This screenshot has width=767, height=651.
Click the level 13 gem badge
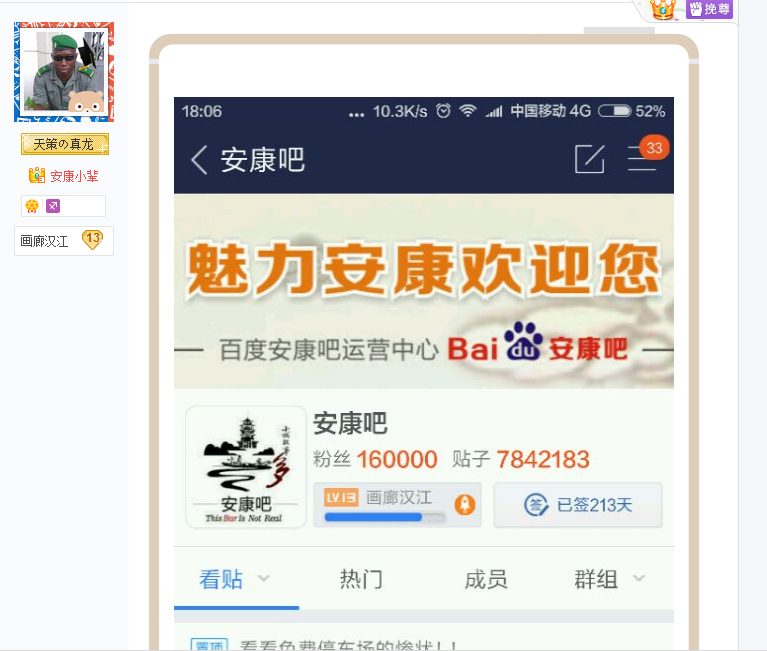92,240
